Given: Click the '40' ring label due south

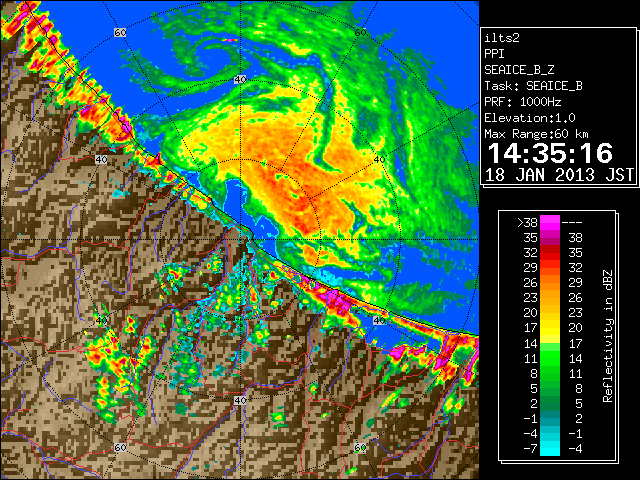Looking at the screenshot, I should [240, 400].
